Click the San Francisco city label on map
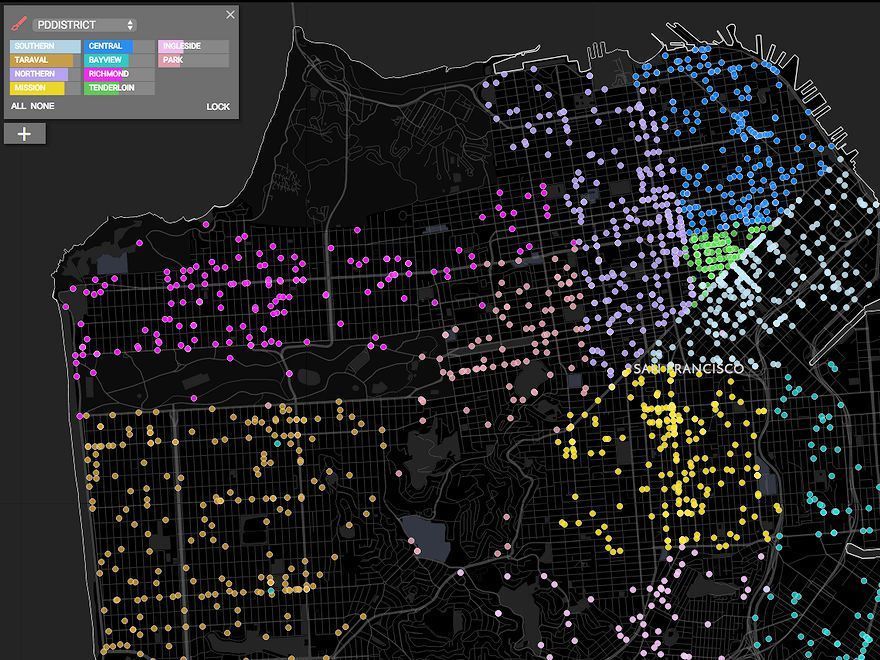Viewport: 880px width, 660px height. pyautogui.click(x=691, y=369)
